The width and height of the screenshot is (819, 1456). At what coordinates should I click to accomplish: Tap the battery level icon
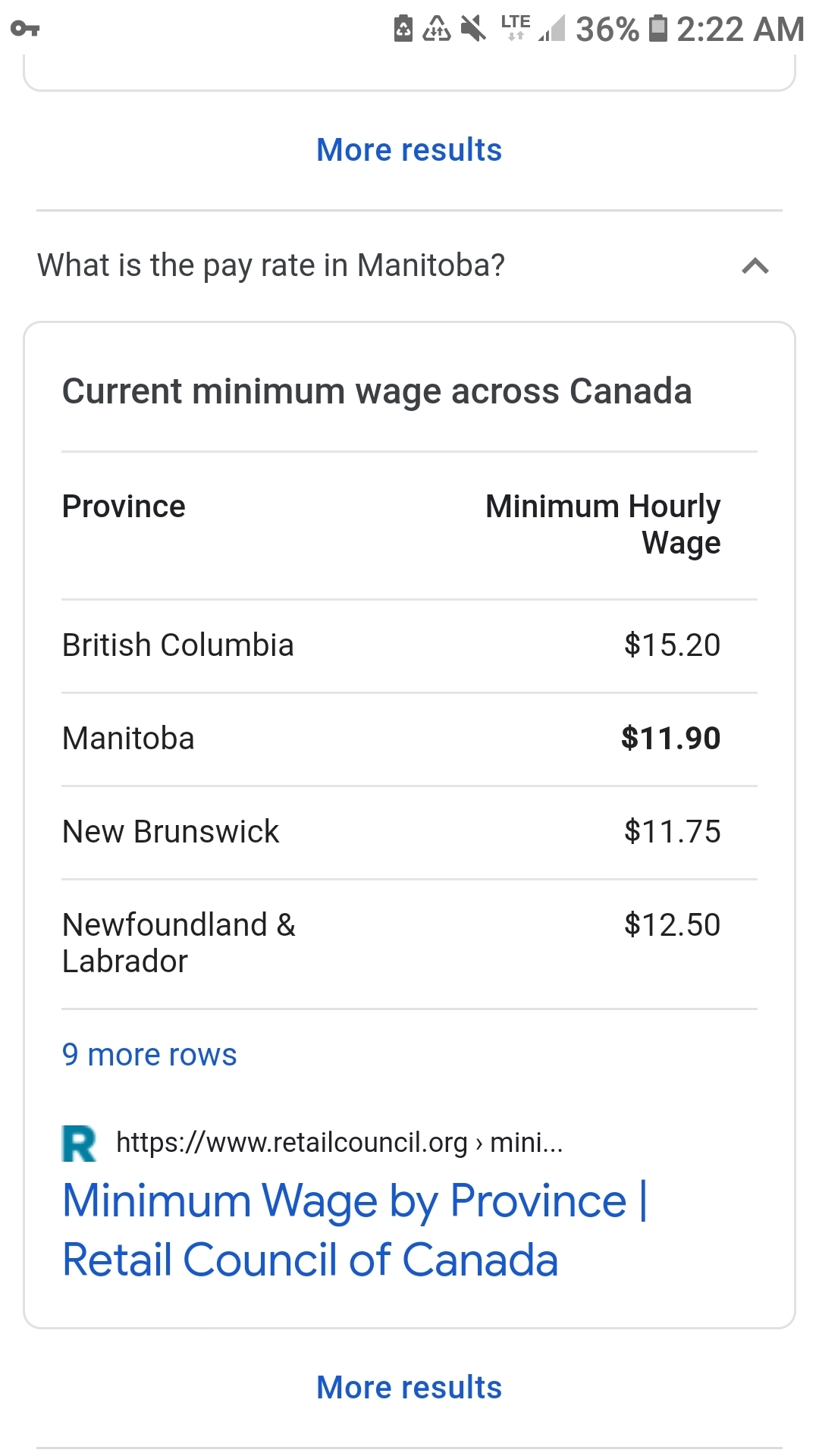pos(658,28)
